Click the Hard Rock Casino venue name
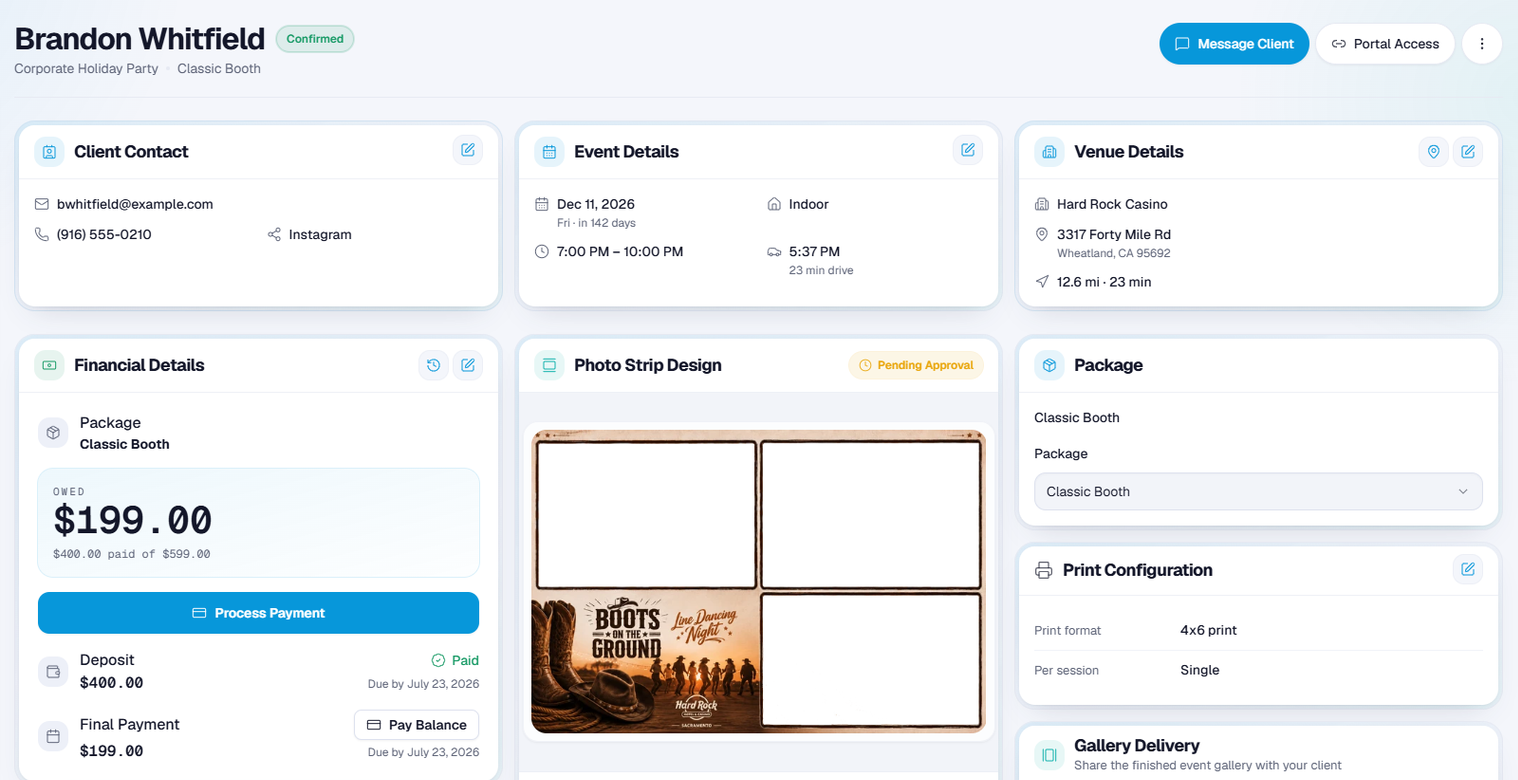This screenshot has height=780, width=1518. [x=1112, y=204]
